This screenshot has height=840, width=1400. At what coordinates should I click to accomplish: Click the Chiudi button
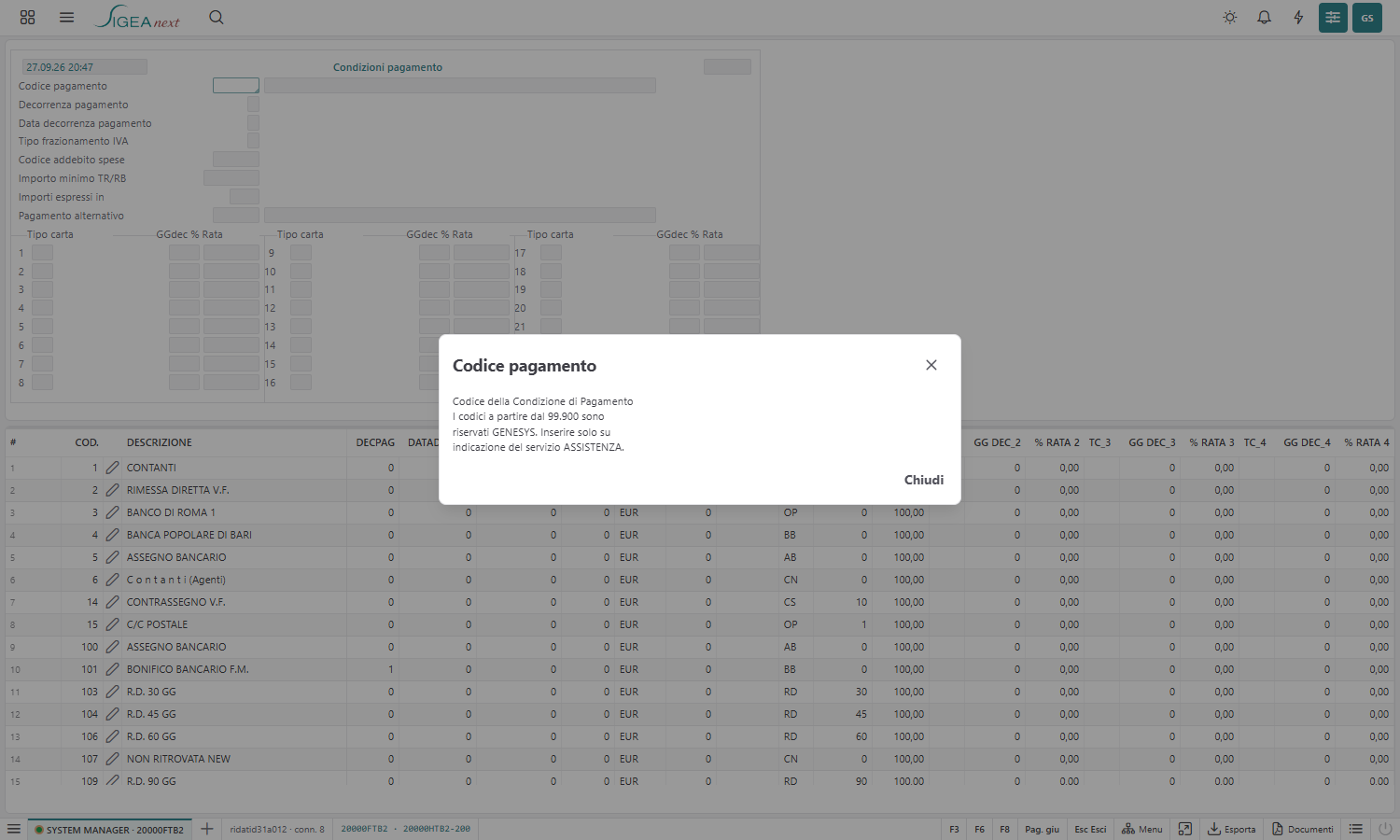coord(924,480)
